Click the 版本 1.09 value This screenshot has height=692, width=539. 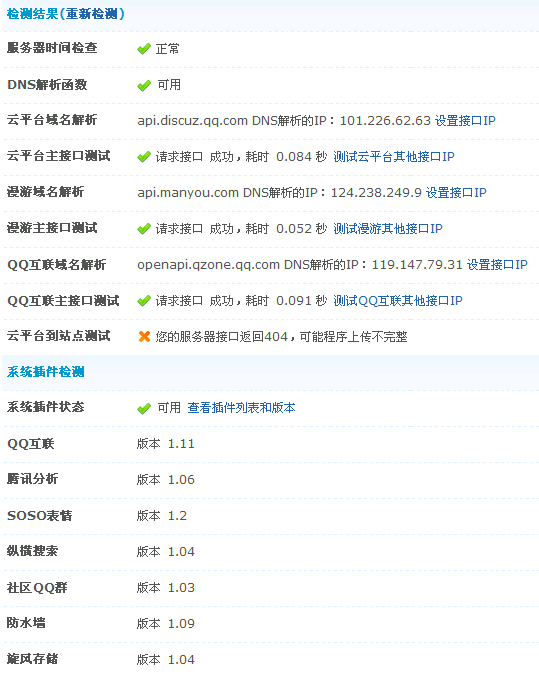click(166, 624)
